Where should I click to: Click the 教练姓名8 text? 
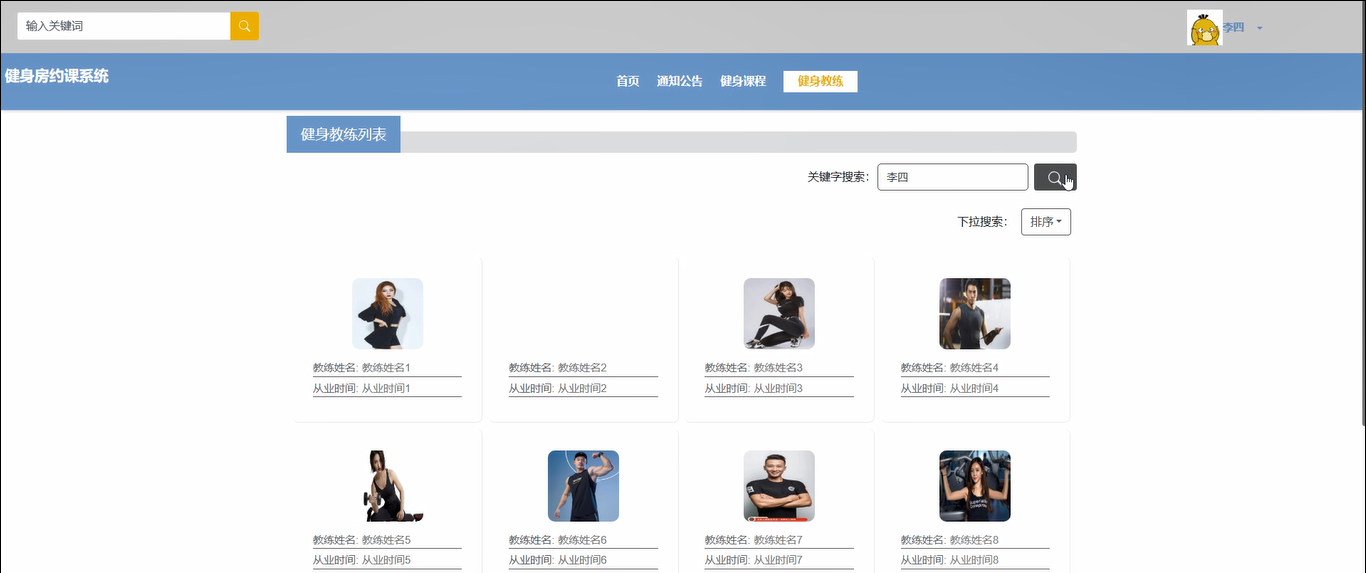[x=974, y=540]
